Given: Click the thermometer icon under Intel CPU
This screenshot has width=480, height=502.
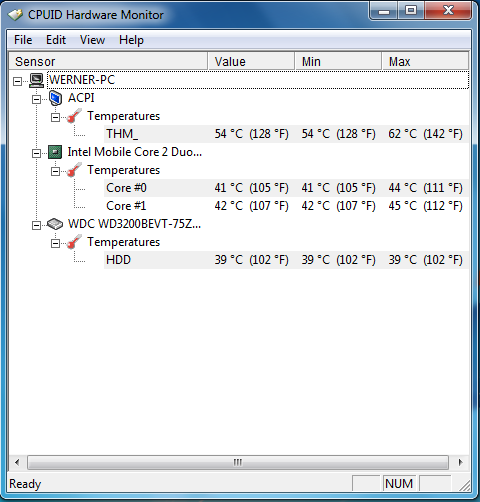Looking at the screenshot, I should tap(74, 170).
